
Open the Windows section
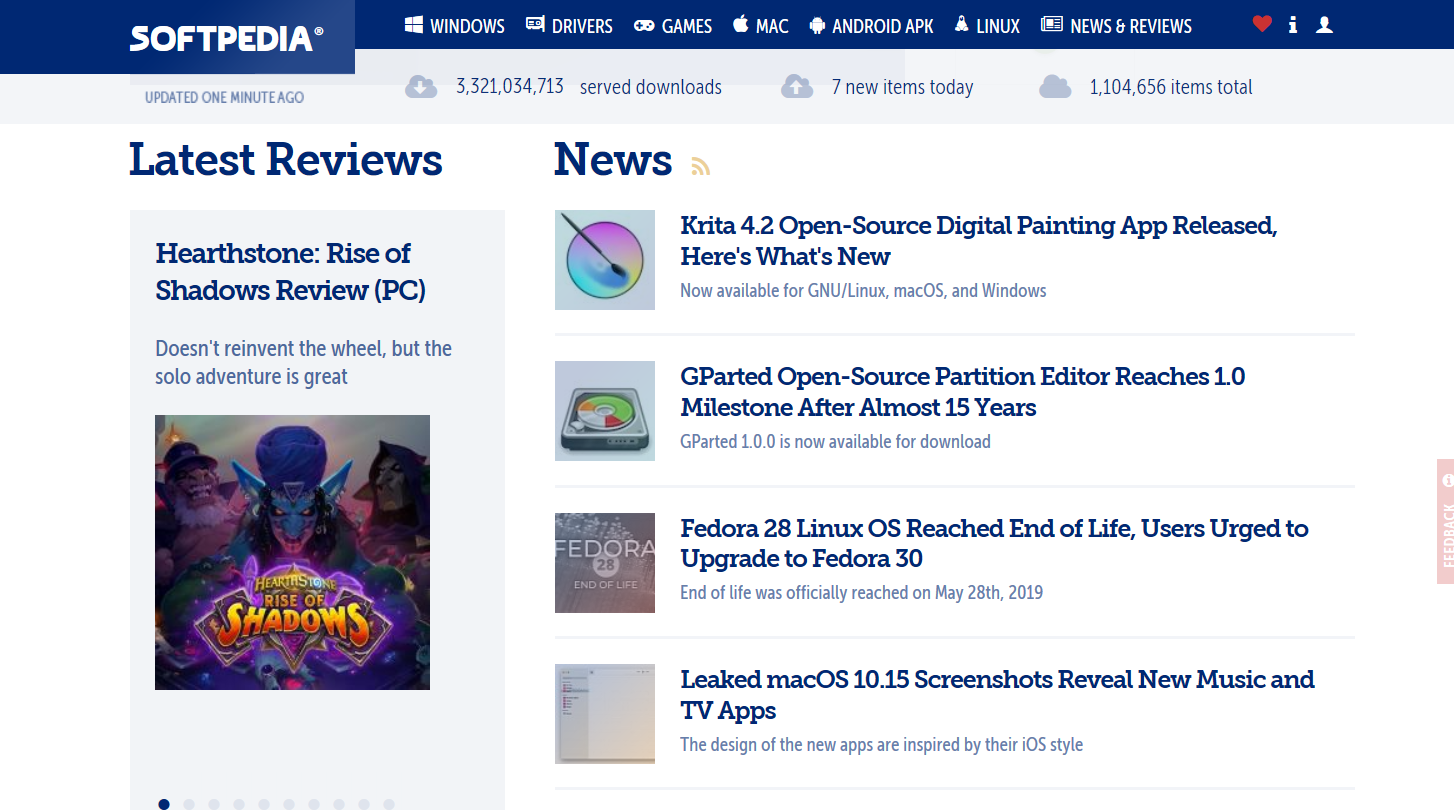(455, 26)
